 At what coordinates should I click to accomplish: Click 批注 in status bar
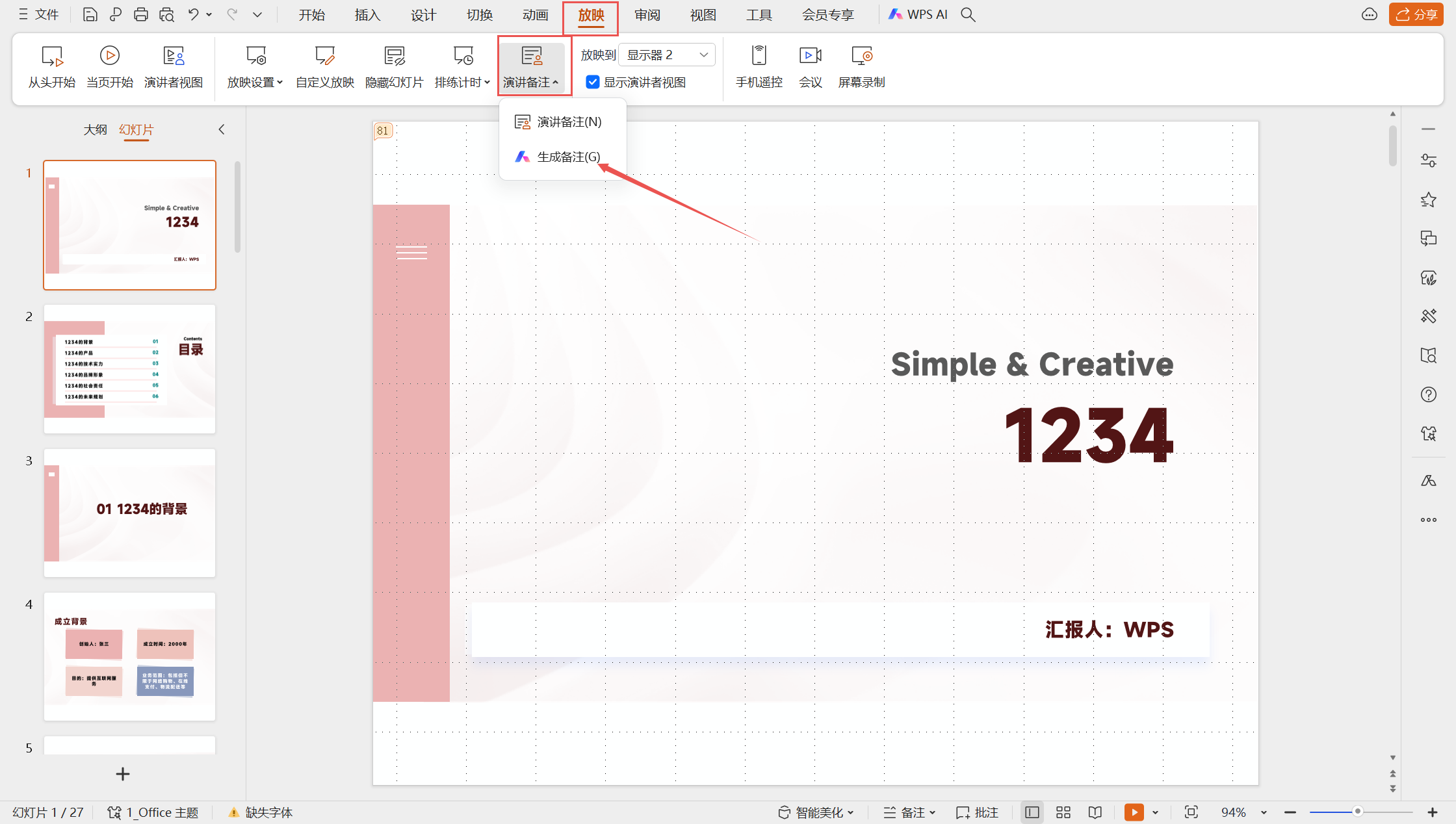point(977,812)
